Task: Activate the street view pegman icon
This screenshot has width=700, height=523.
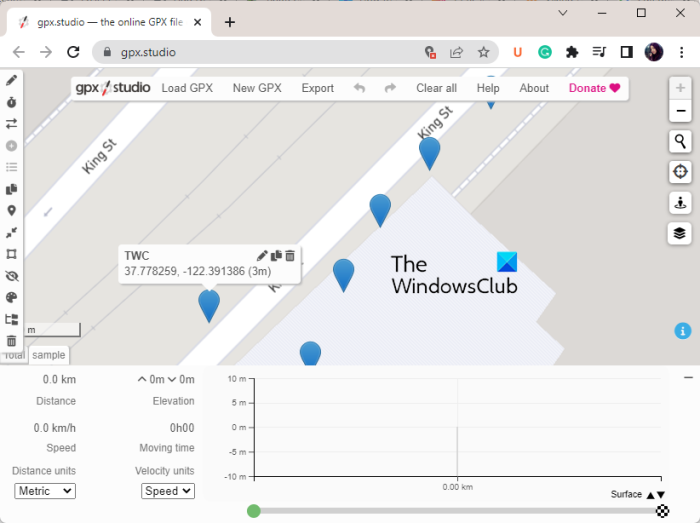Action: [x=680, y=203]
